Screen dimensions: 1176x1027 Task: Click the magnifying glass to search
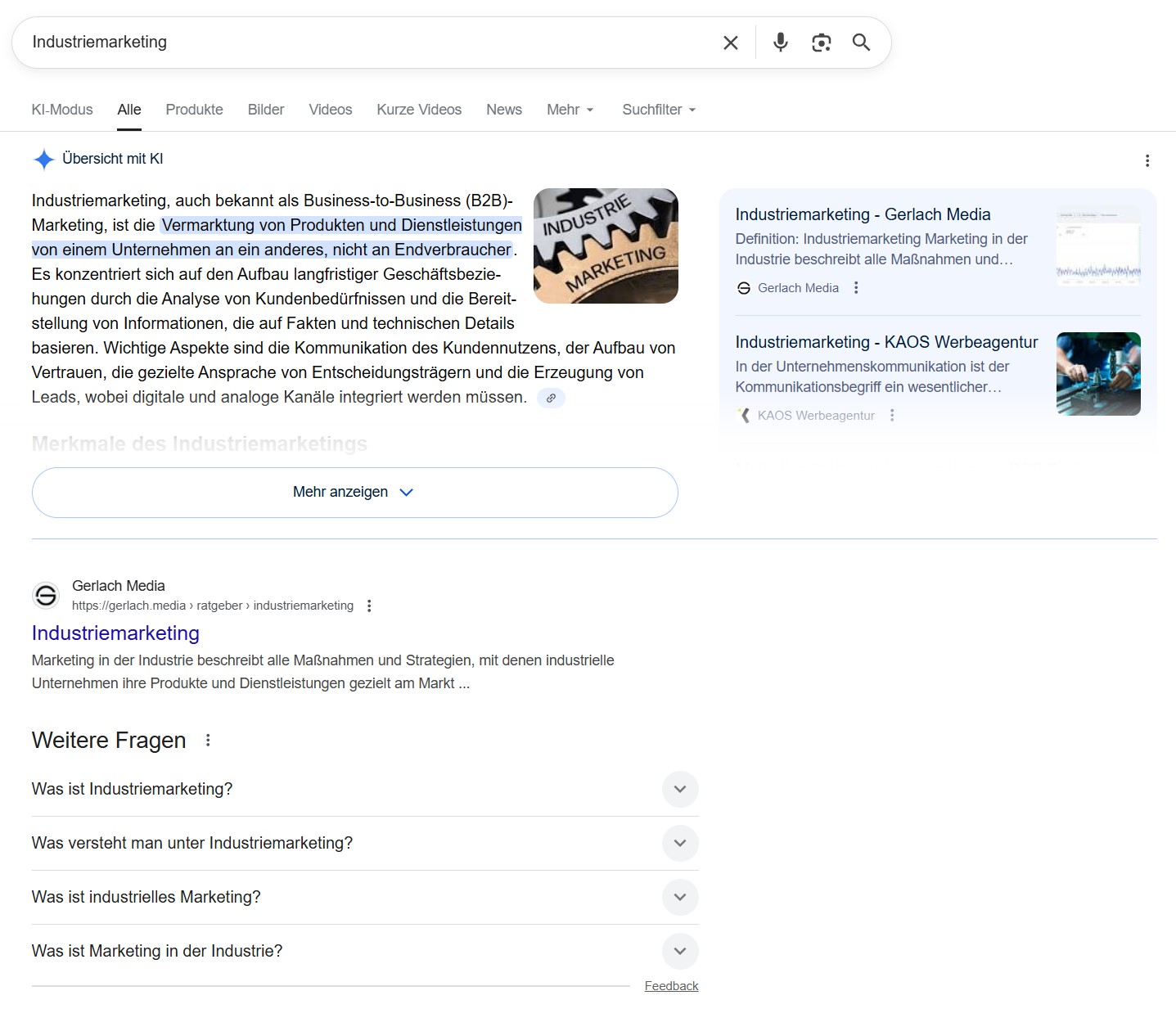pyautogui.click(x=861, y=42)
